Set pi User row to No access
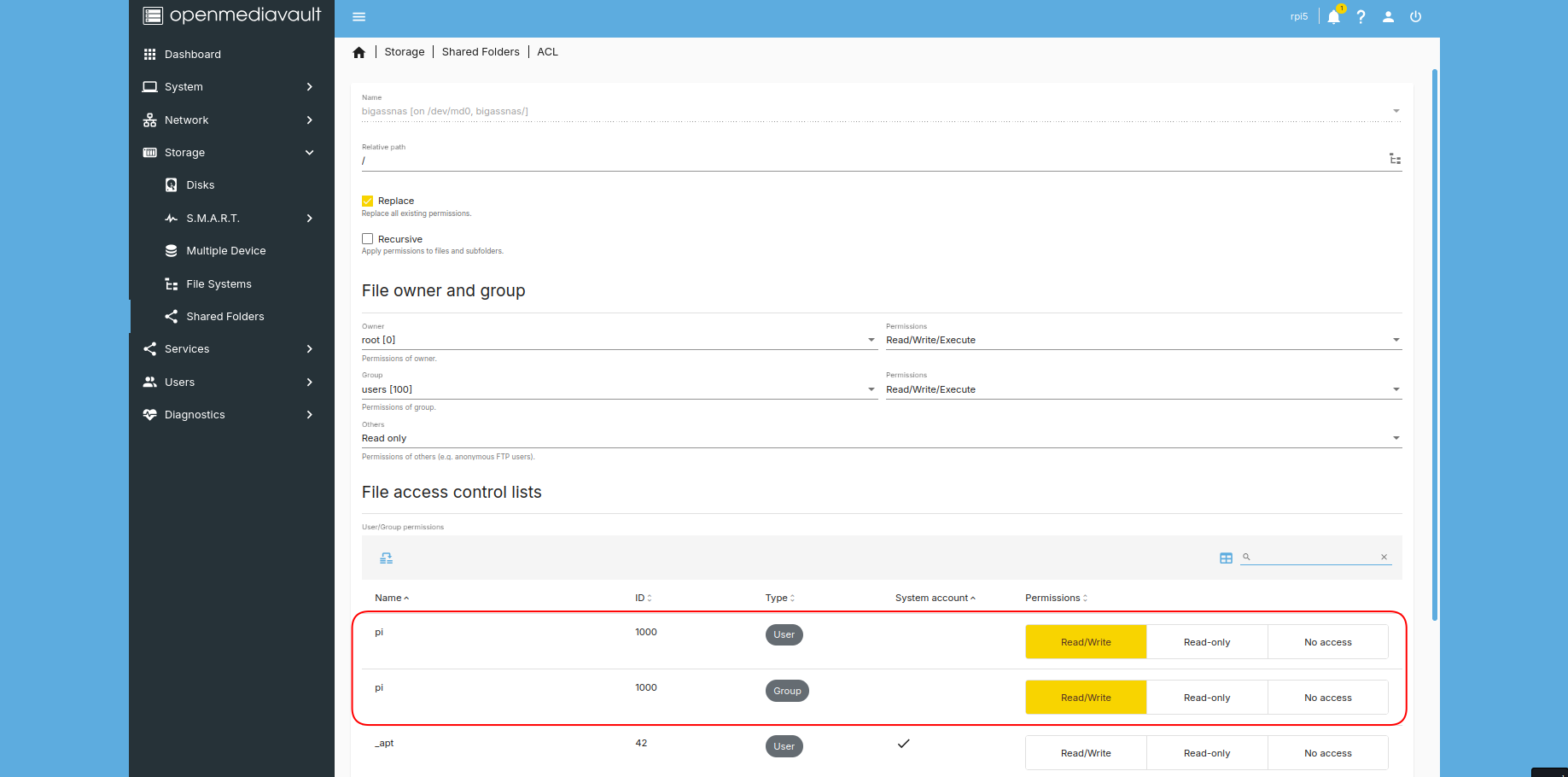 click(1328, 642)
